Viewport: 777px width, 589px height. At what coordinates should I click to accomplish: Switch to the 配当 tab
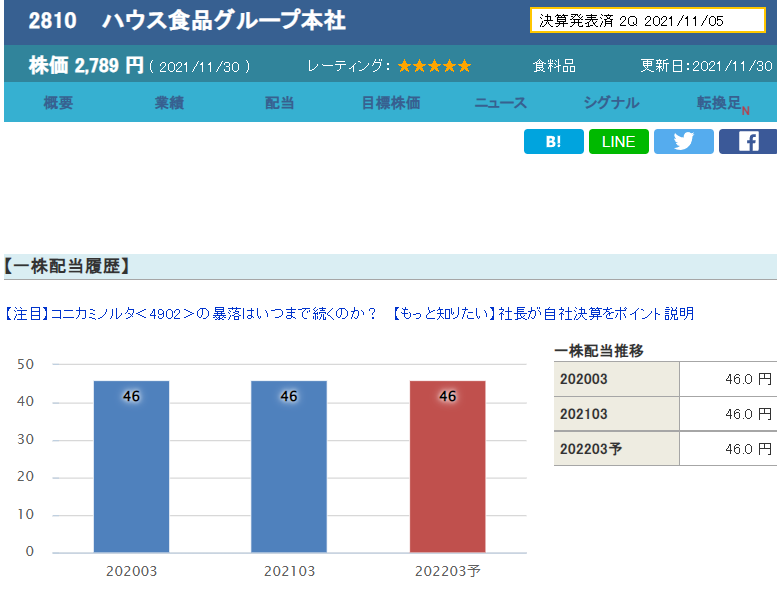279,103
